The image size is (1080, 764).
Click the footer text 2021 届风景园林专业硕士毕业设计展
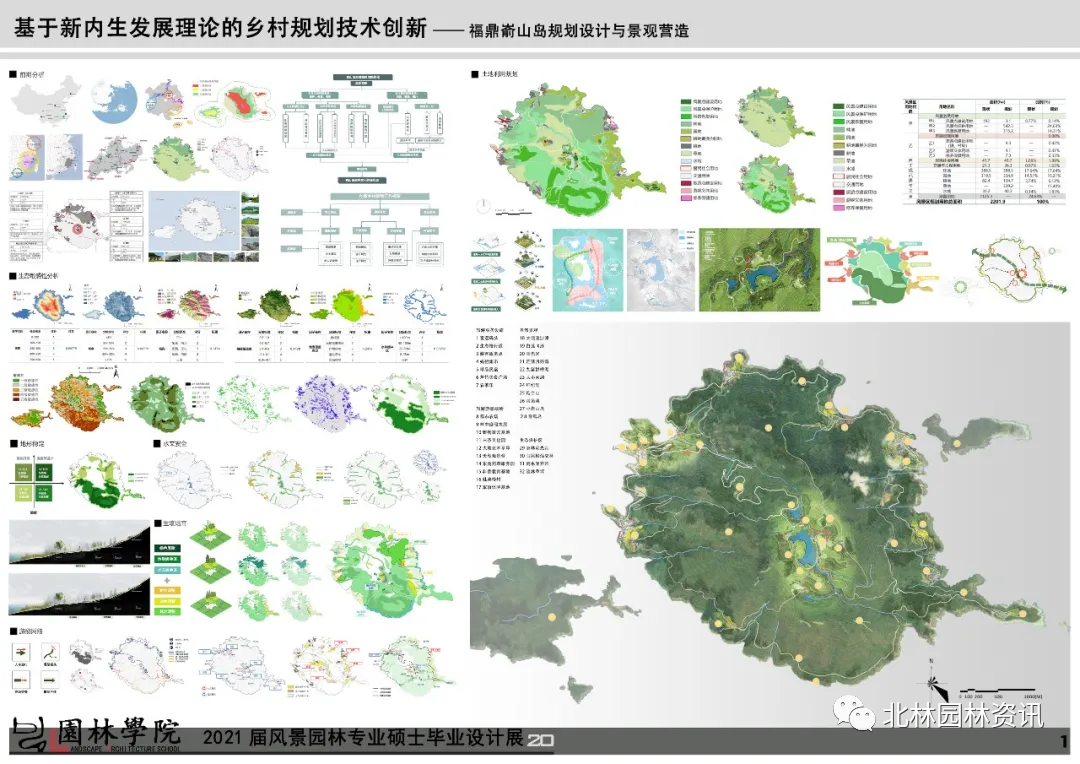(362, 738)
